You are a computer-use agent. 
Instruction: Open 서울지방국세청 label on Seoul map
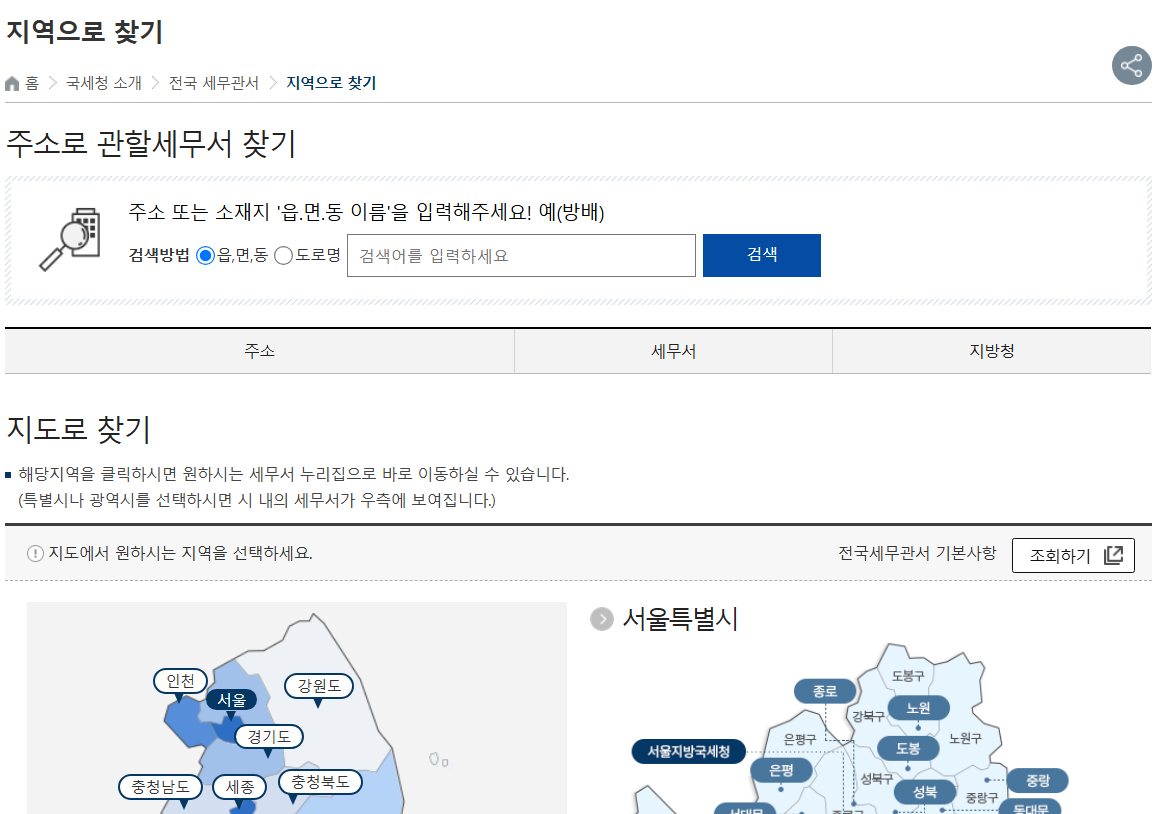point(688,751)
